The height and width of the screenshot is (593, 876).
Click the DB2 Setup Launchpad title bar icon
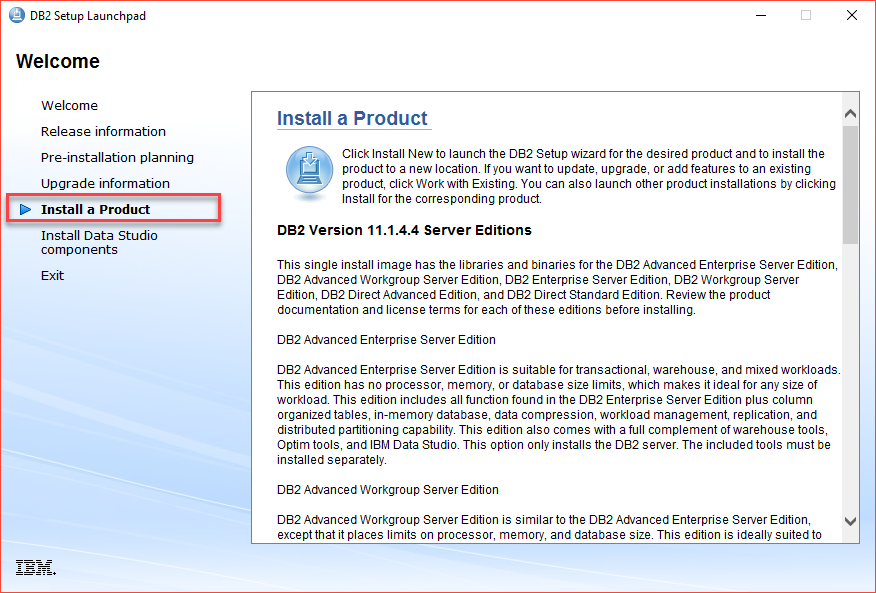pos(17,15)
